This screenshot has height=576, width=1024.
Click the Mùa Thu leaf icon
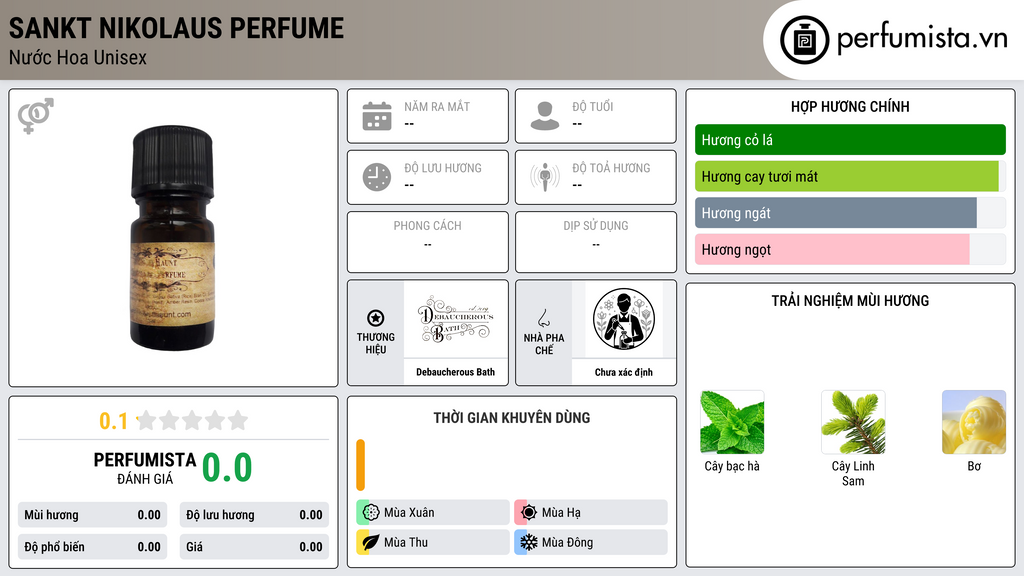coord(371,542)
